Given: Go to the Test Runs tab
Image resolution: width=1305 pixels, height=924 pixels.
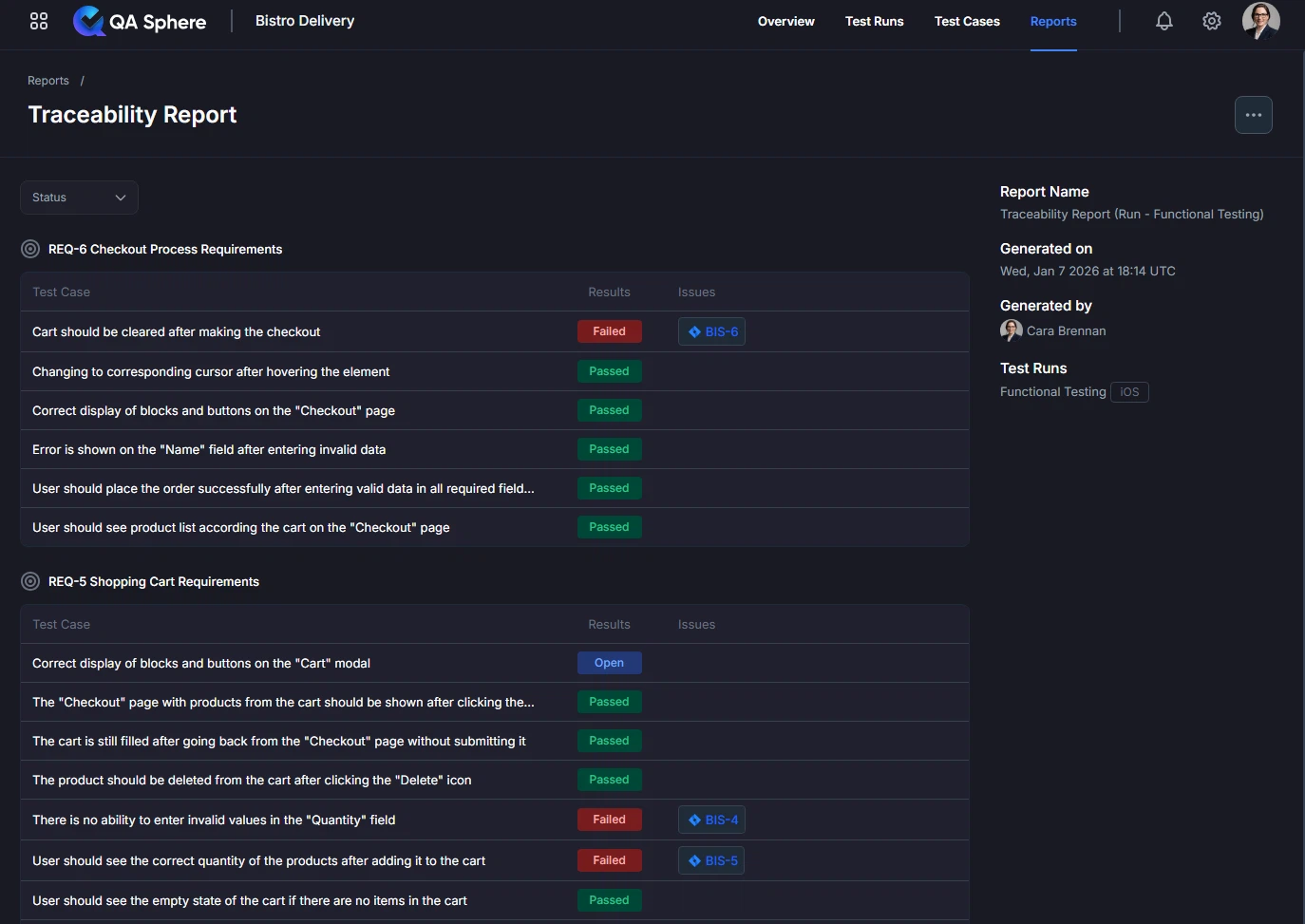Looking at the screenshot, I should 874,21.
